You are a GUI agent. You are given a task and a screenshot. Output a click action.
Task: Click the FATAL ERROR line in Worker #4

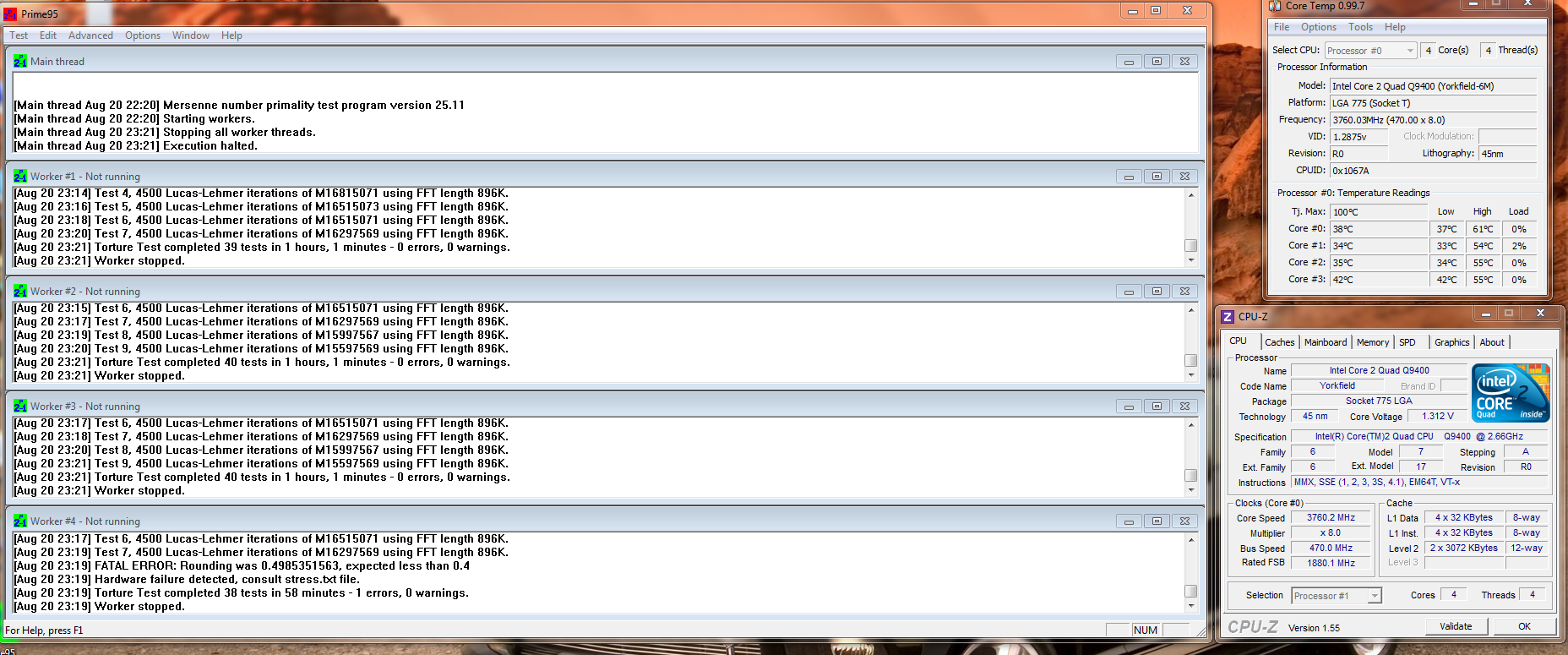(x=242, y=565)
